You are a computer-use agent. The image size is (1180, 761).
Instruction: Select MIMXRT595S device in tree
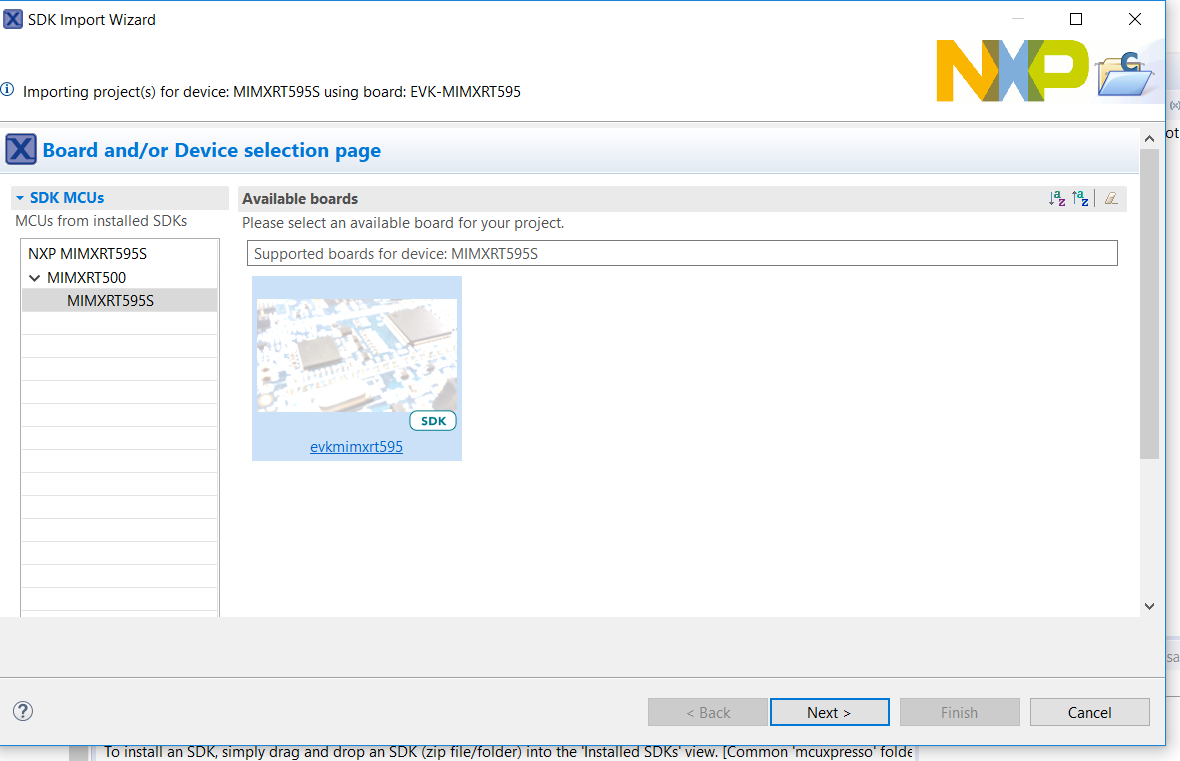click(110, 300)
